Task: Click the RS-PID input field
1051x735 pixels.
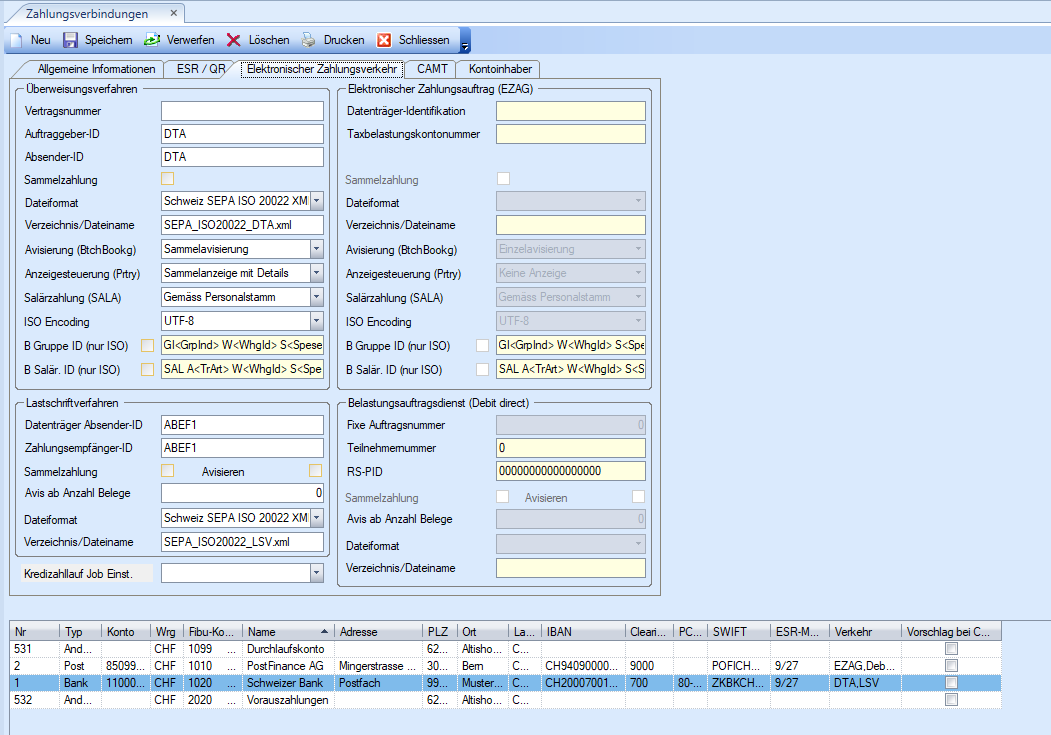Action: coord(570,471)
